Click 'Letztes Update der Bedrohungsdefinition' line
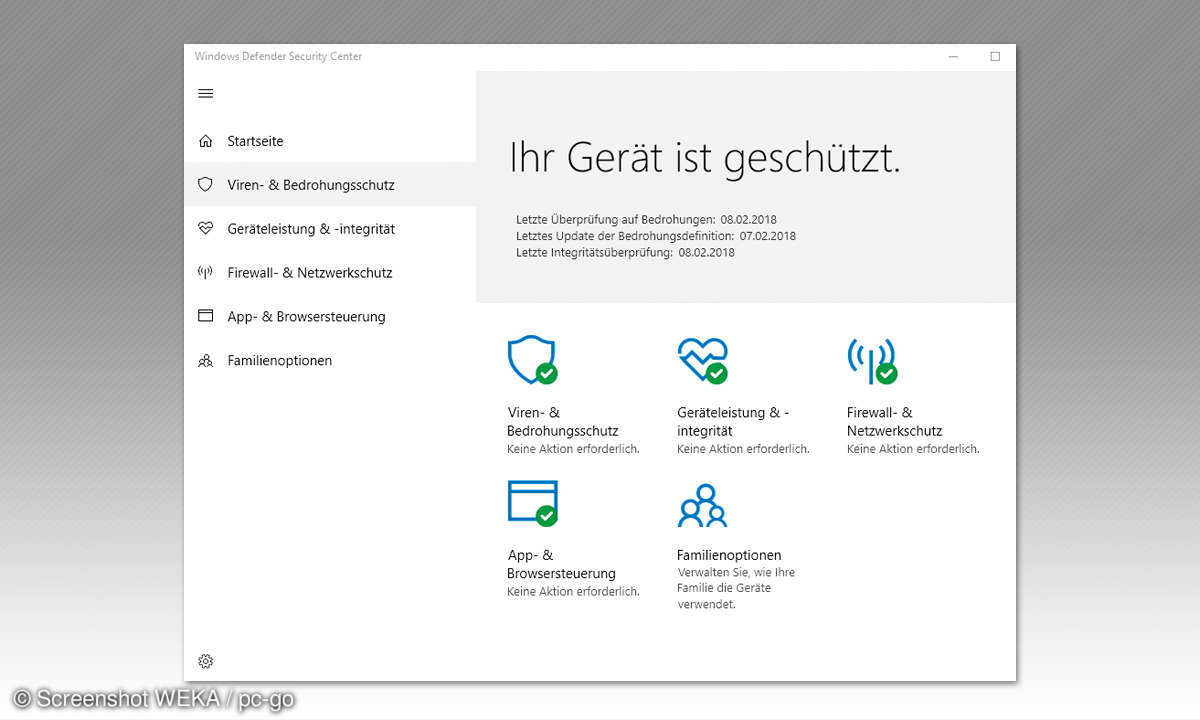Screen dimensions: 1200x720 (x=656, y=236)
